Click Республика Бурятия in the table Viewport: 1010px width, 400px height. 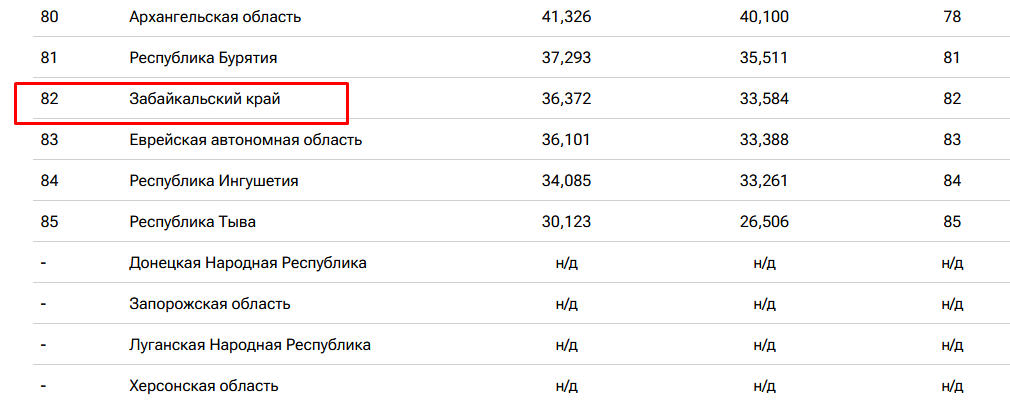(x=204, y=58)
